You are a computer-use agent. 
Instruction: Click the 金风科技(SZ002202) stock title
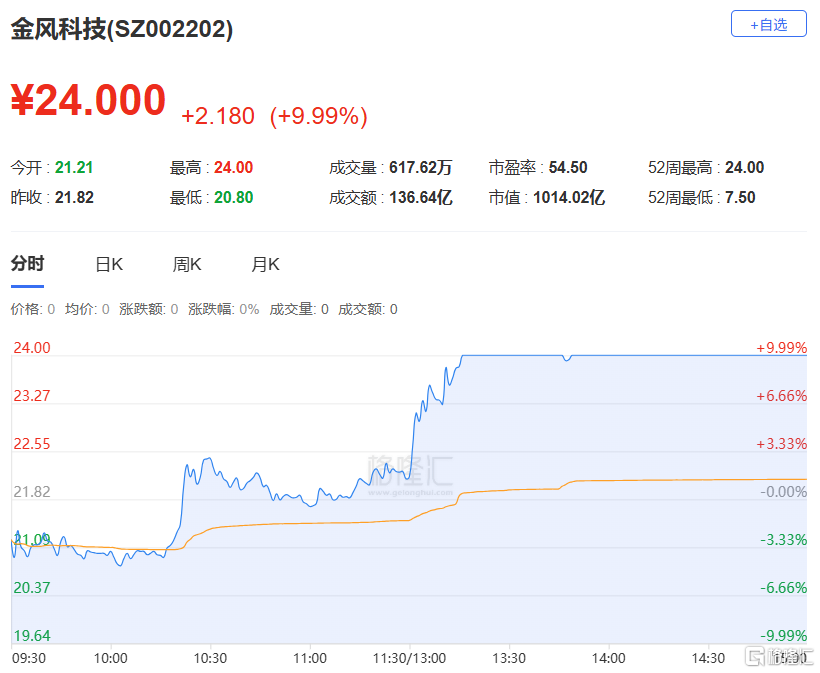122,30
